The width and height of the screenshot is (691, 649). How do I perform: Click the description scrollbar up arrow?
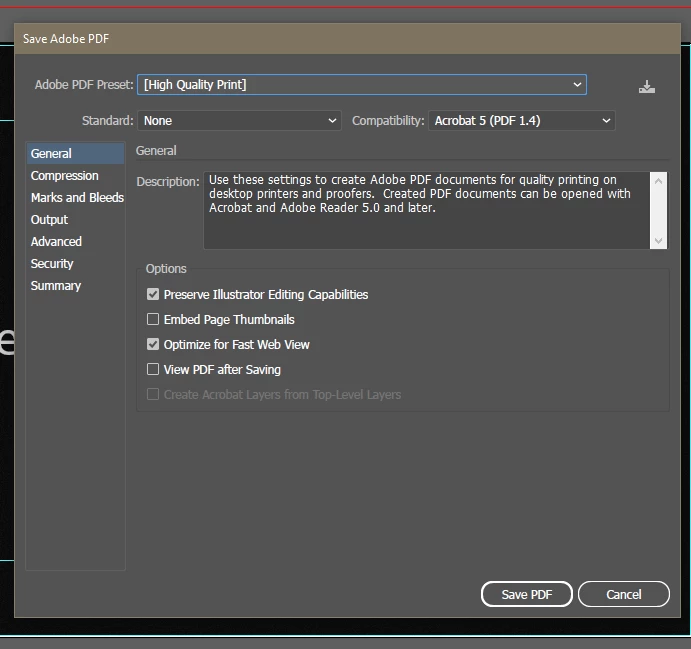(658, 181)
